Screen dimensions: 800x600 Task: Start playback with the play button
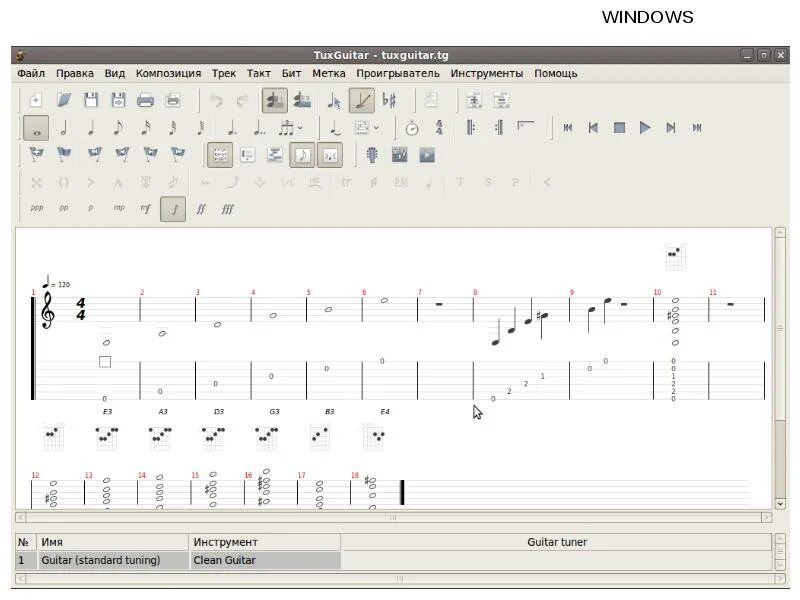click(x=645, y=128)
